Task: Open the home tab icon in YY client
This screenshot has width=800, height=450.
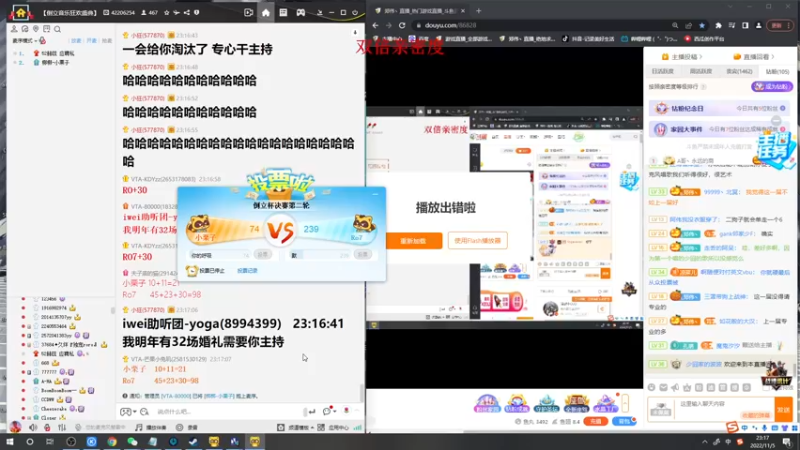Action: click(266, 13)
